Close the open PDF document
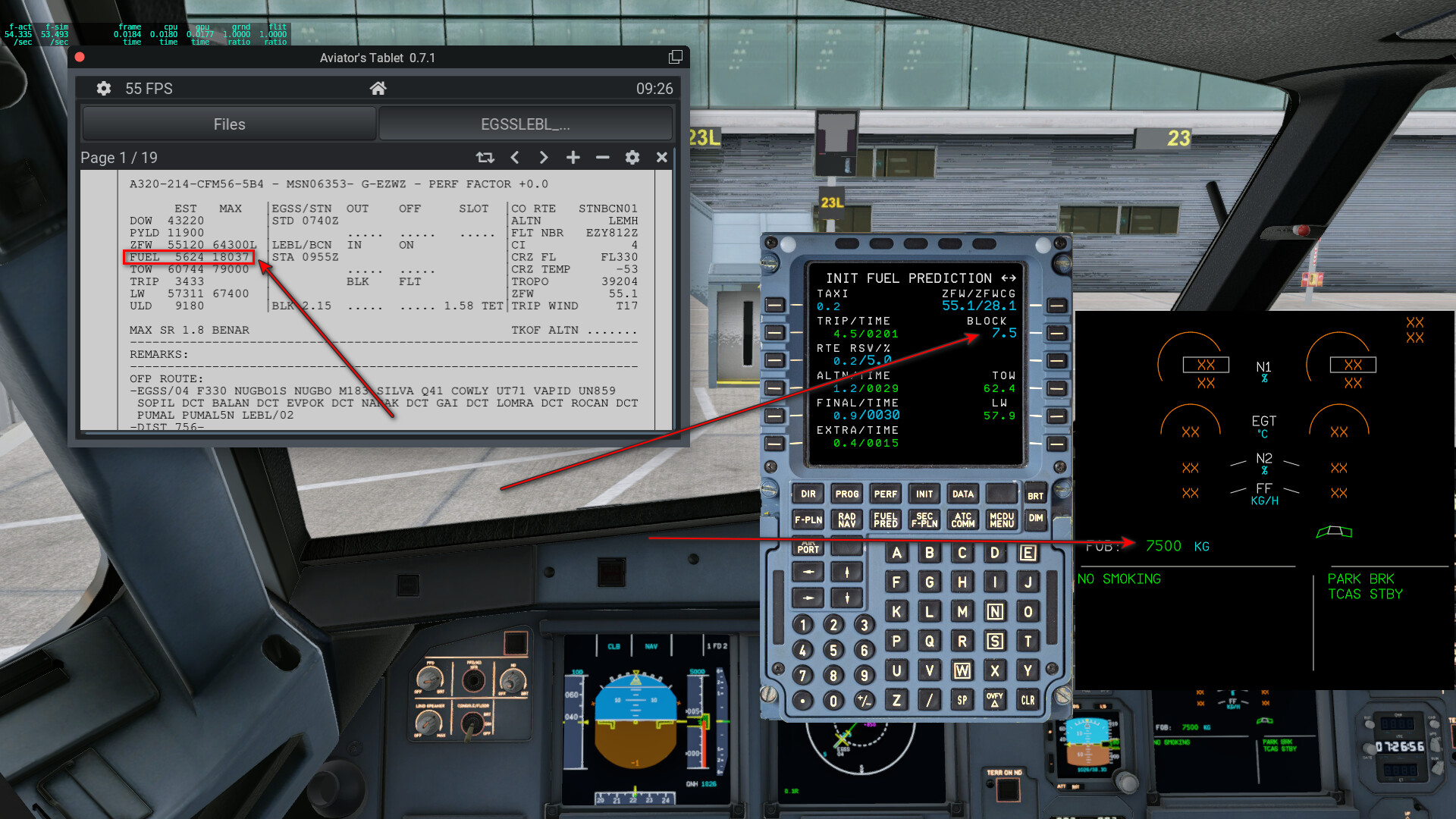Image resolution: width=1456 pixels, height=819 pixels. [662, 158]
